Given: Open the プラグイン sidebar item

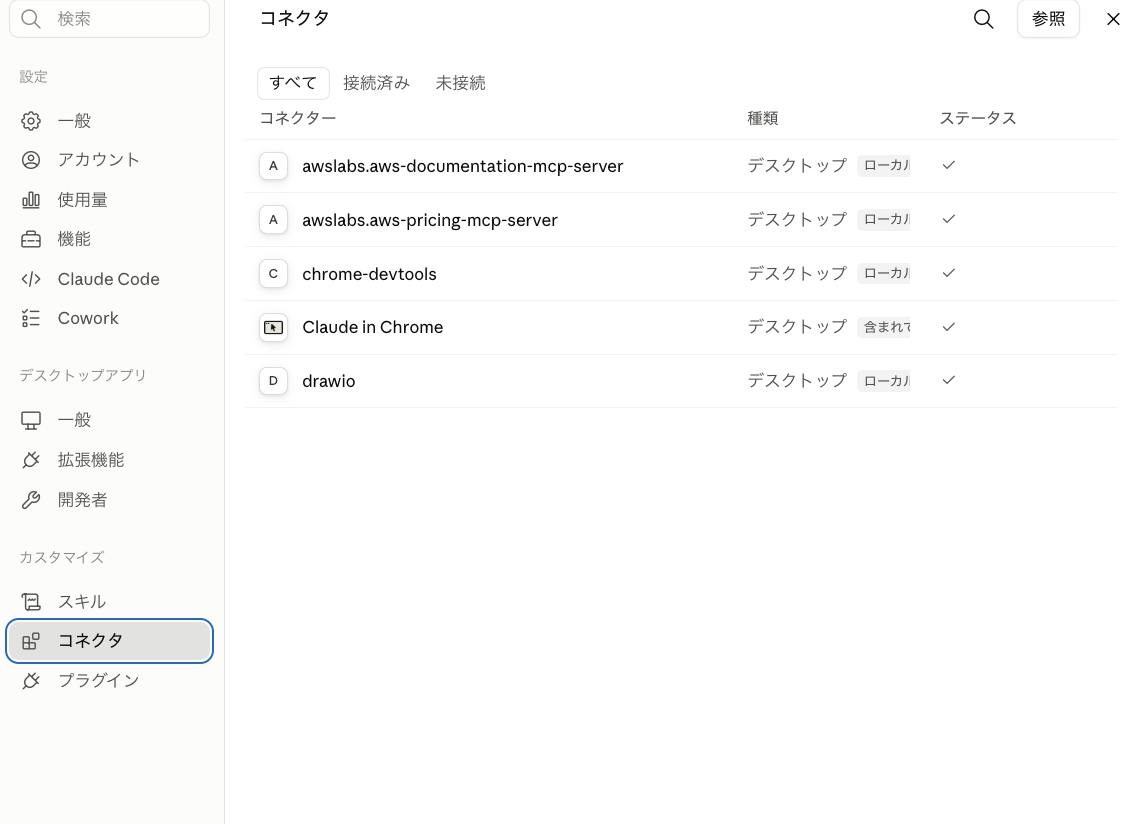Looking at the screenshot, I should (x=109, y=680).
